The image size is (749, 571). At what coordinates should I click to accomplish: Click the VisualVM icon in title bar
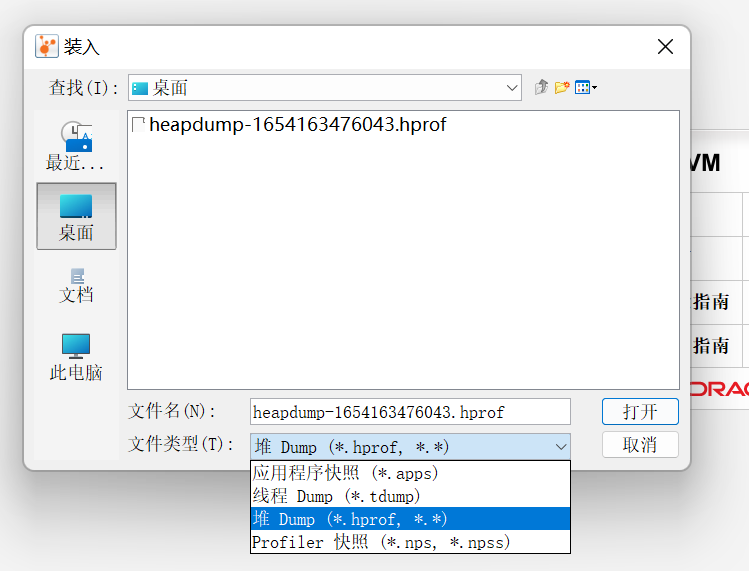tap(47, 46)
